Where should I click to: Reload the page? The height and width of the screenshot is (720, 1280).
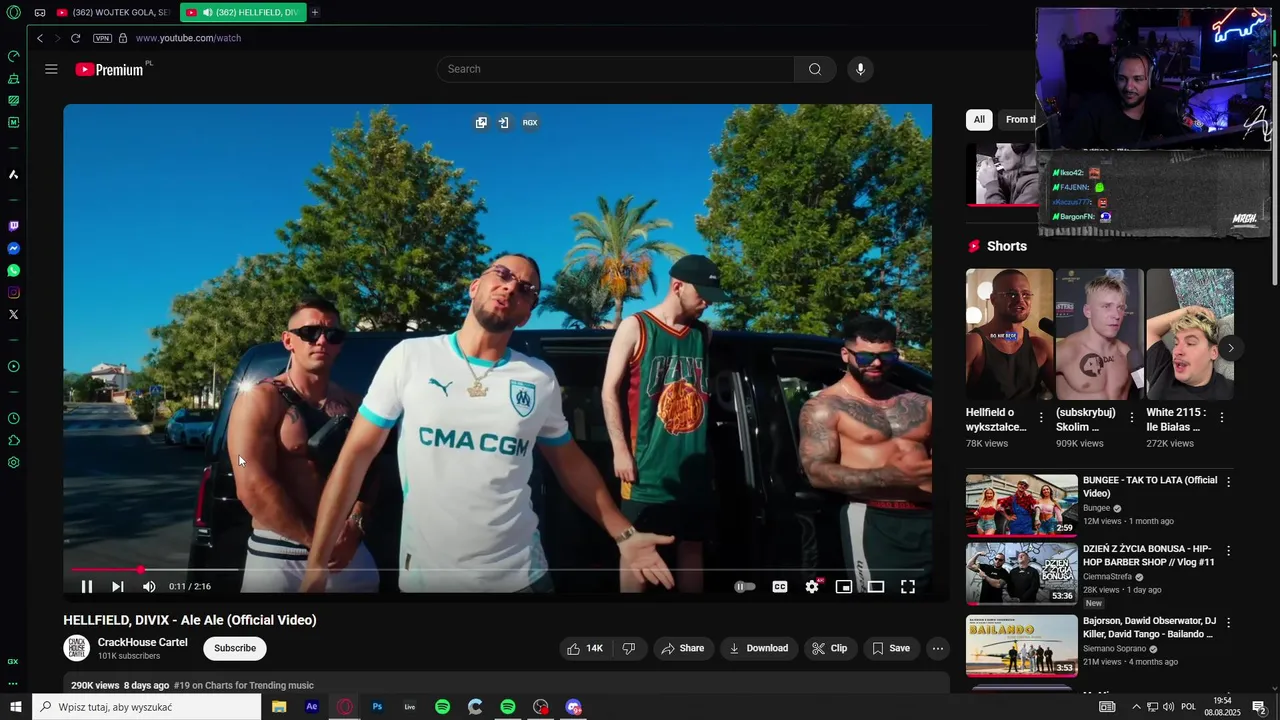pos(75,38)
